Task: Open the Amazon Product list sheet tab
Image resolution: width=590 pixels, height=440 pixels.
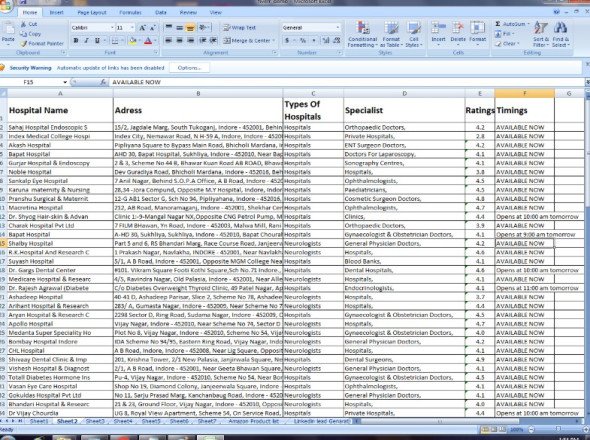Action: (x=254, y=421)
